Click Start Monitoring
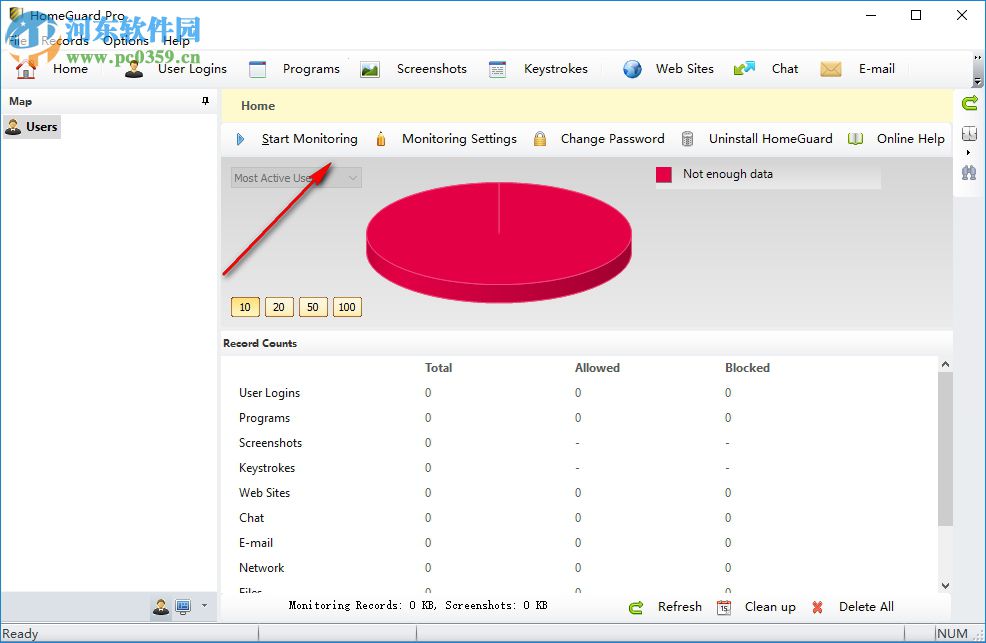Image resolution: width=986 pixels, height=643 pixels. pyautogui.click(x=309, y=138)
